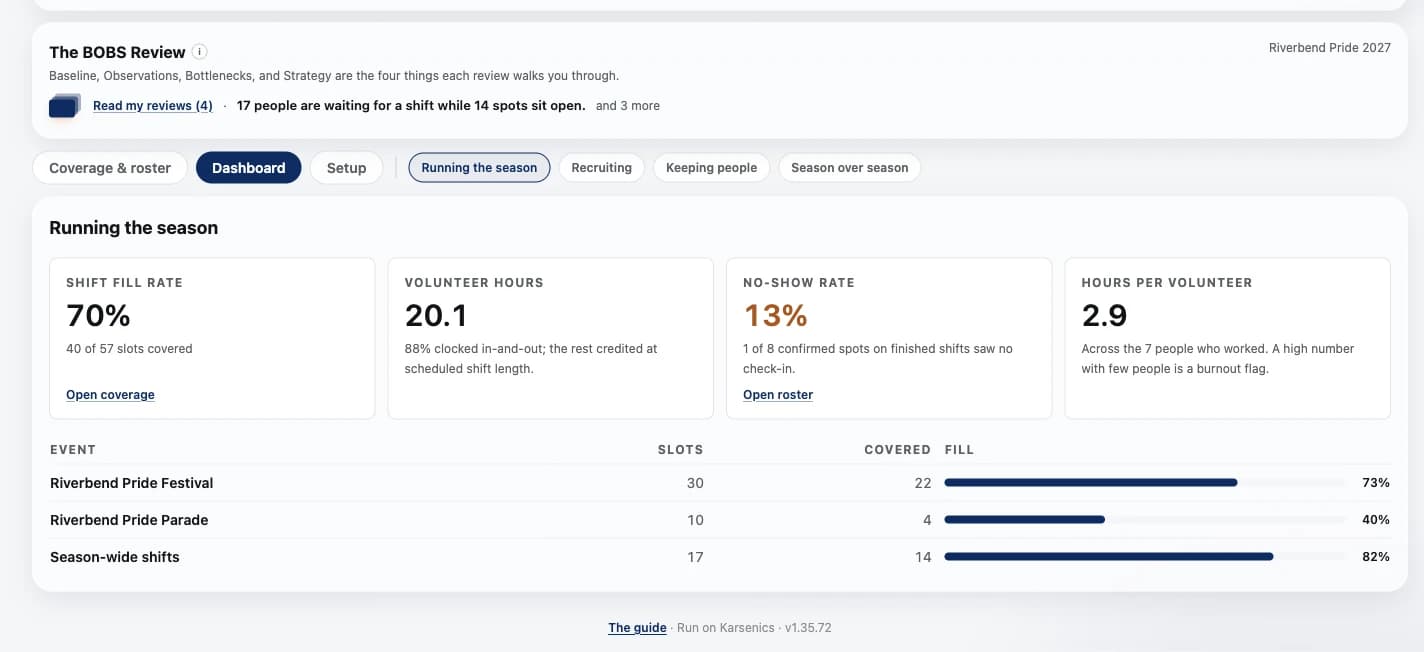This screenshot has width=1424, height=652.
Task: Select Running the season filter
Action: pyautogui.click(x=480, y=168)
